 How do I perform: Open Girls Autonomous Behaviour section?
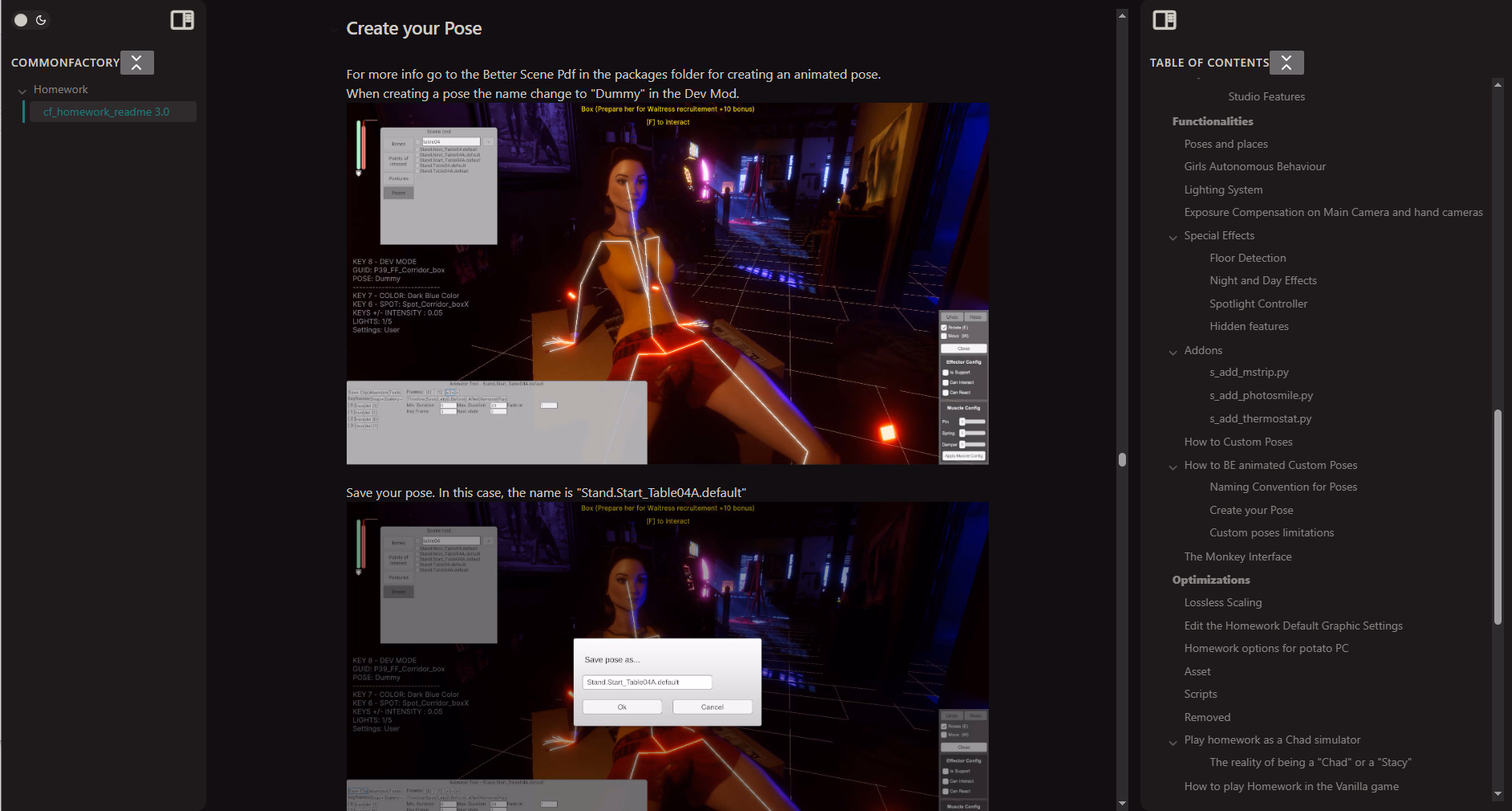[x=1254, y=166]
